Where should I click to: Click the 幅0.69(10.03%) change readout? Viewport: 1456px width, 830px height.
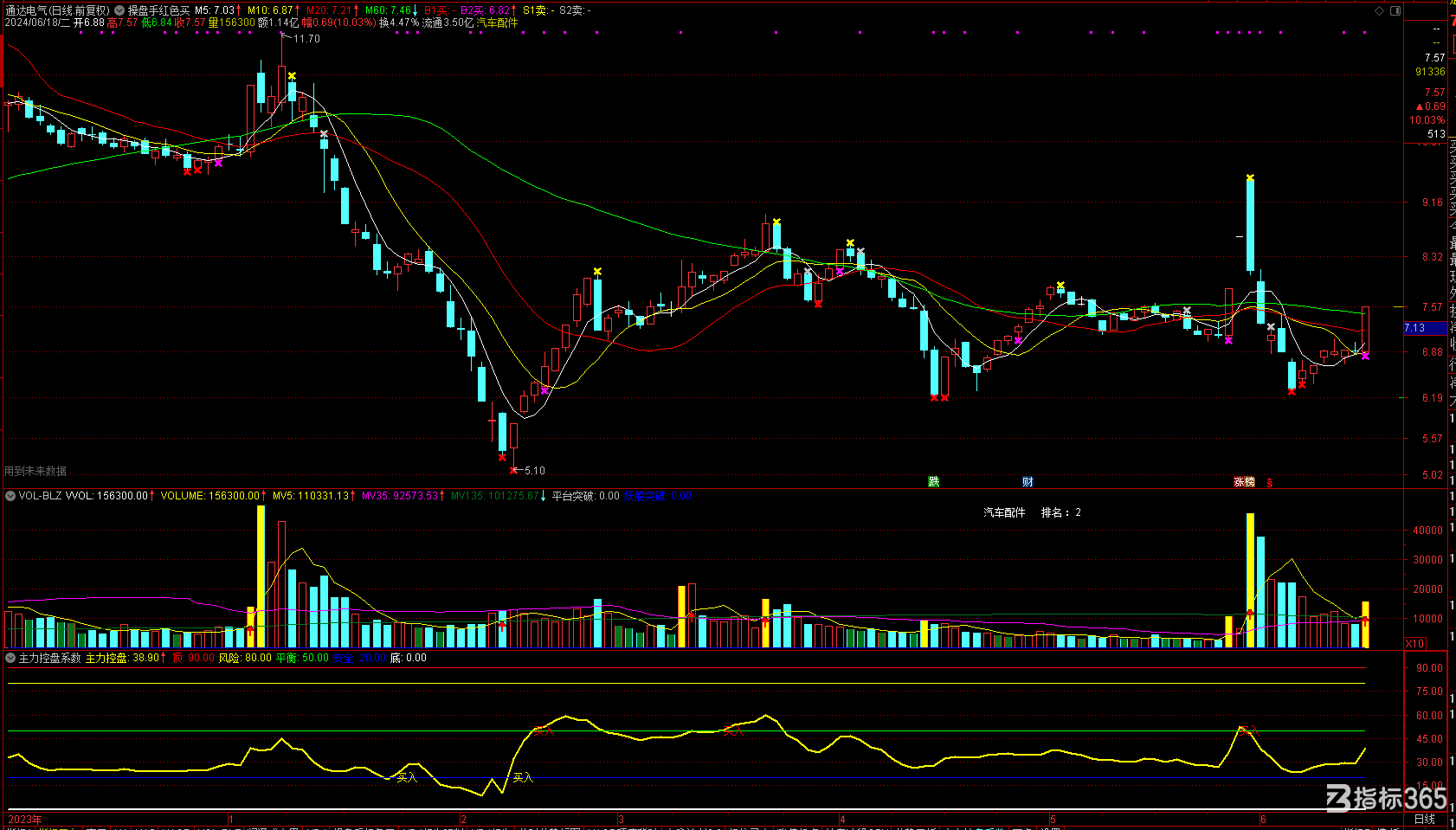(x=338, y=23)
